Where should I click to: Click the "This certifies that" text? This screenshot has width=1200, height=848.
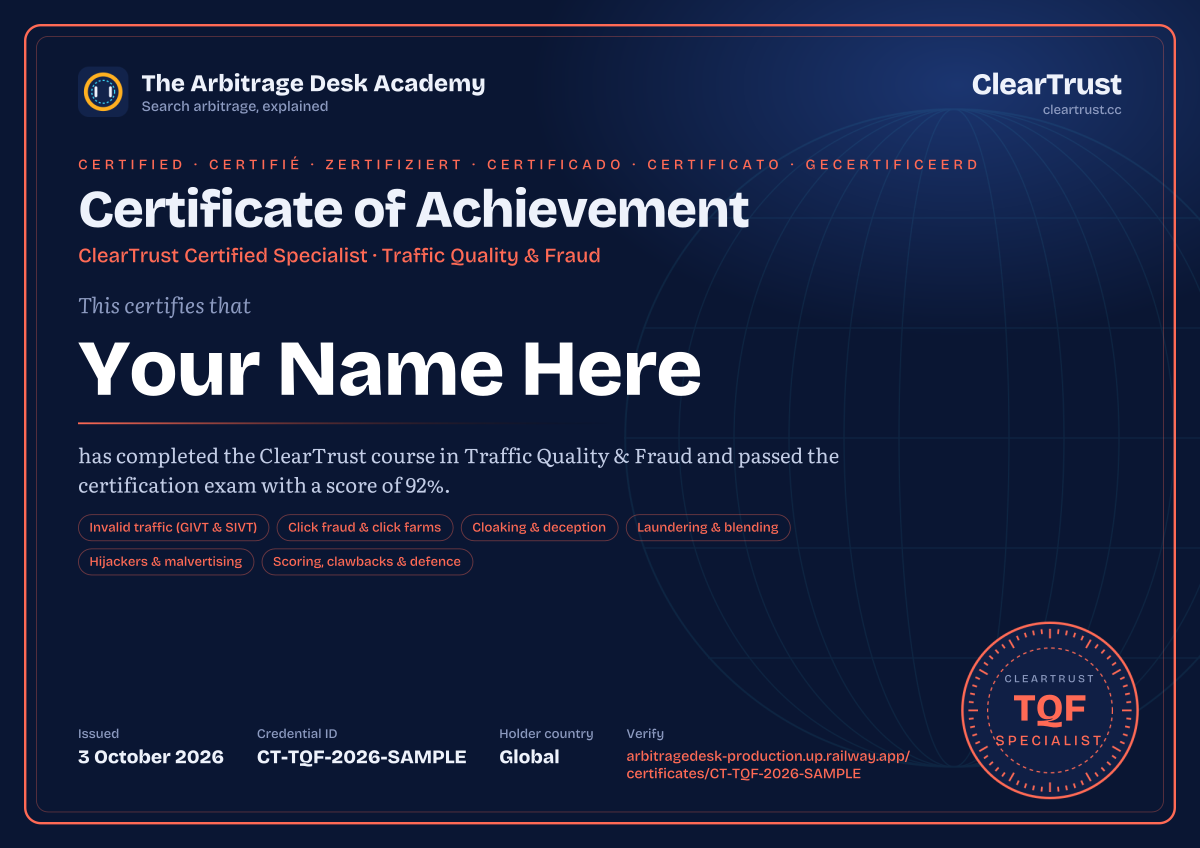click(165, 306)
